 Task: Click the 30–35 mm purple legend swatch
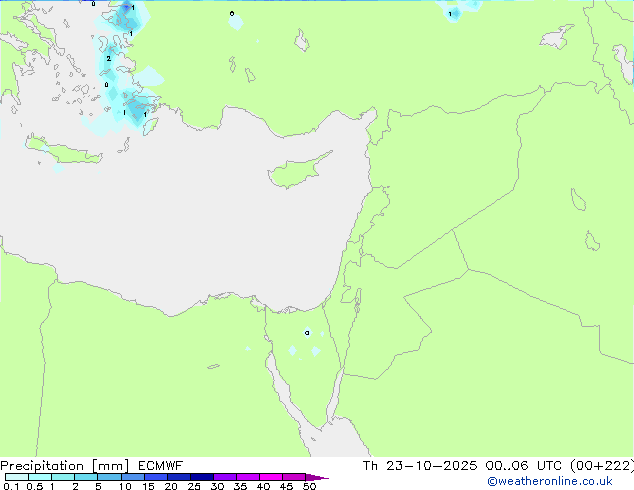[224, 477]
